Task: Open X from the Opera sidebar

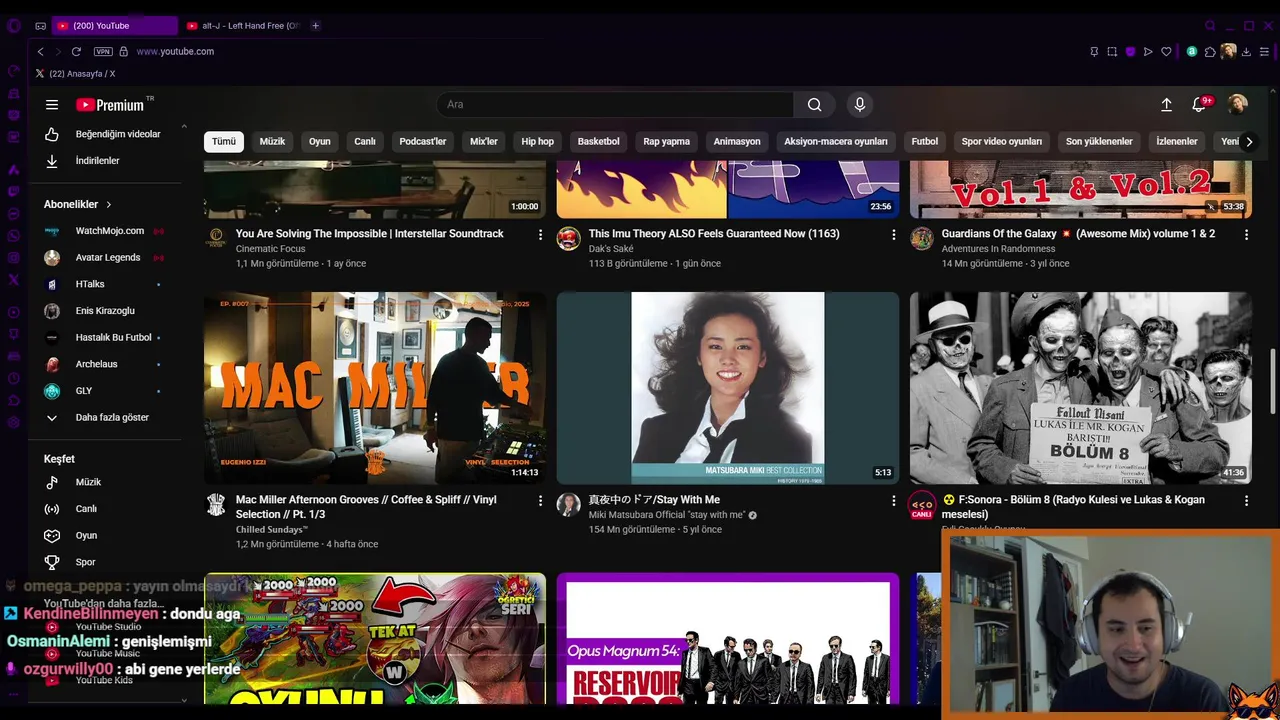Action: (13, 280)
